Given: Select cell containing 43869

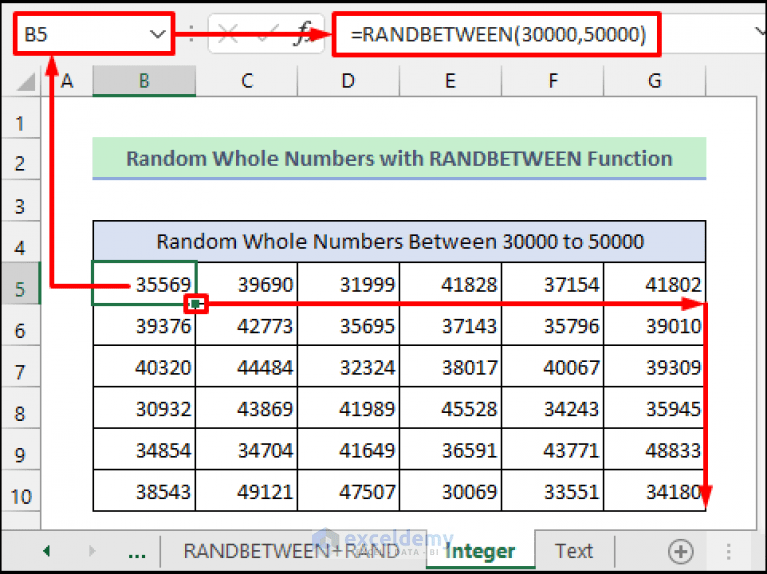Looking at the screenshot, I should [247, 408].
